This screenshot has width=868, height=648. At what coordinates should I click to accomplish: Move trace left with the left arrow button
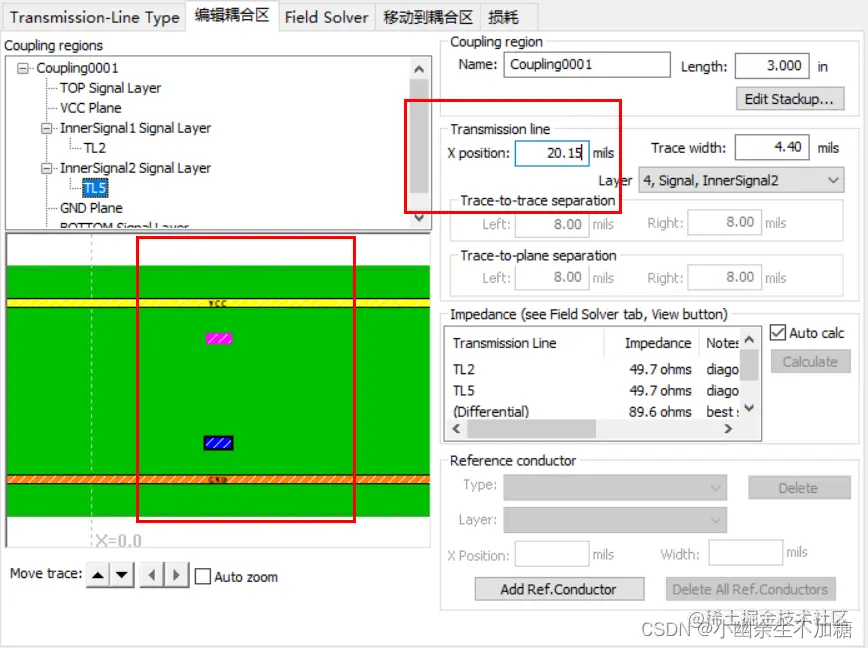(x=152, y=576)
